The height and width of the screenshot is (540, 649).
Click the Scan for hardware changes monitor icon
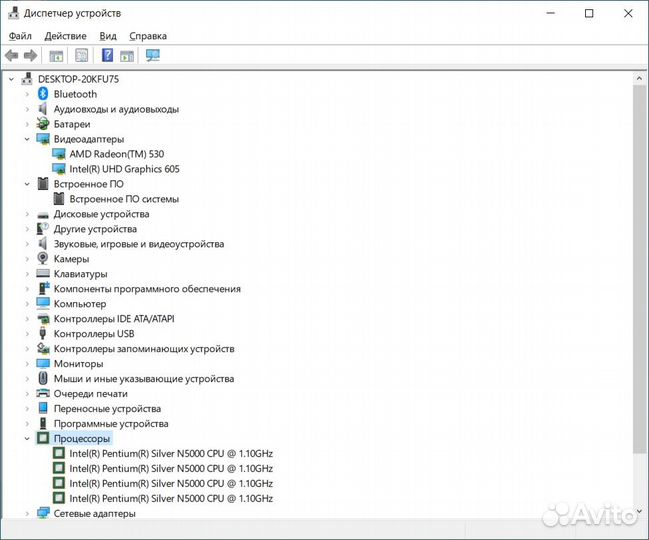(x=153, y=55)
